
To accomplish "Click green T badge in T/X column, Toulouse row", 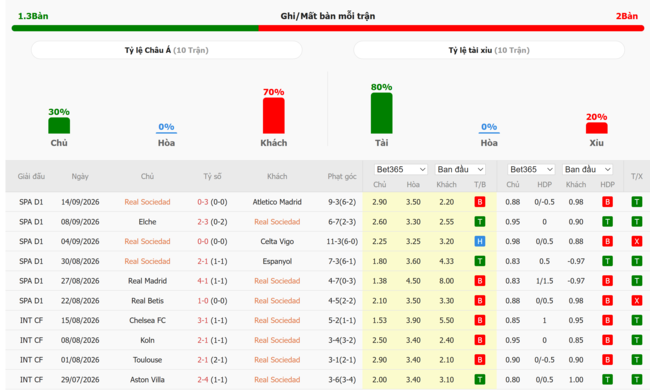I will pyautogui.click(x=637, y=359).
